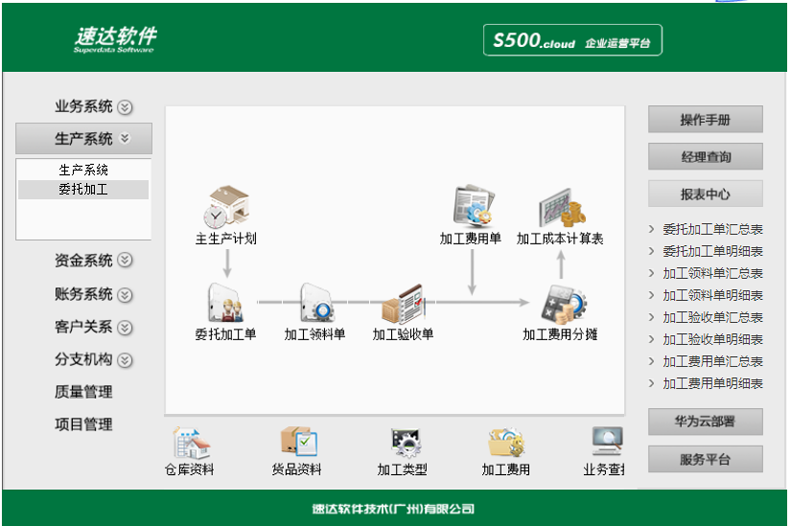This screenshot has width=790, height=526.
Task: Collapse the 生产系统 double chevron
Action: (125, 138)
